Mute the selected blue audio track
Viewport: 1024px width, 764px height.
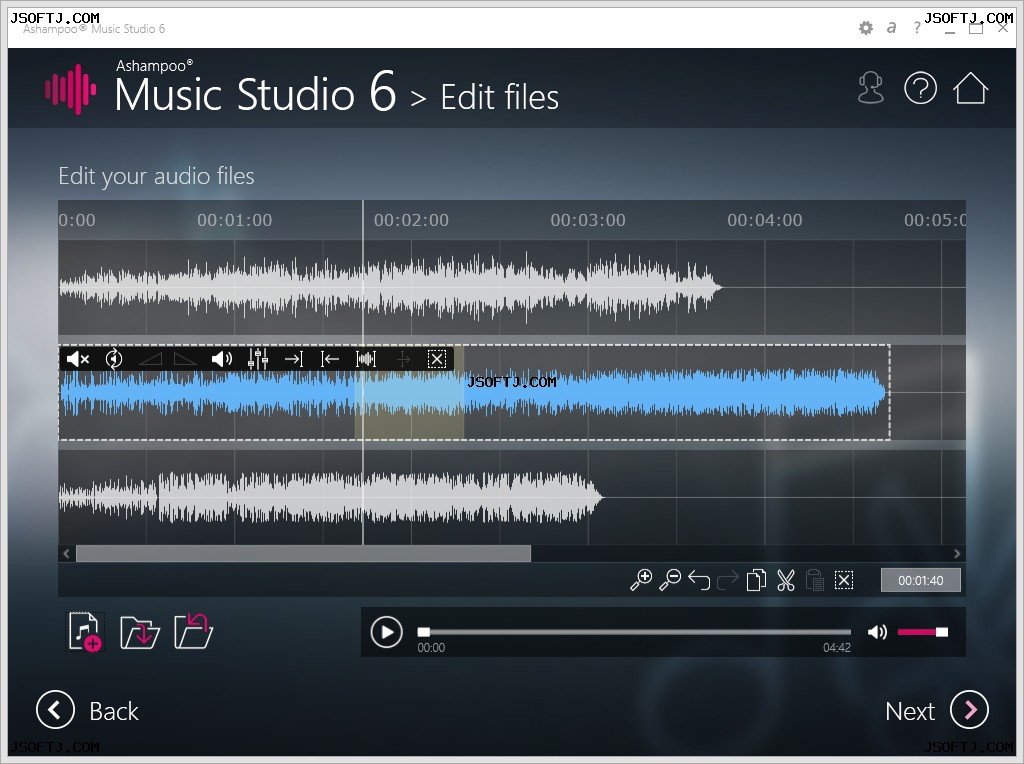click(x=78, y=358)
